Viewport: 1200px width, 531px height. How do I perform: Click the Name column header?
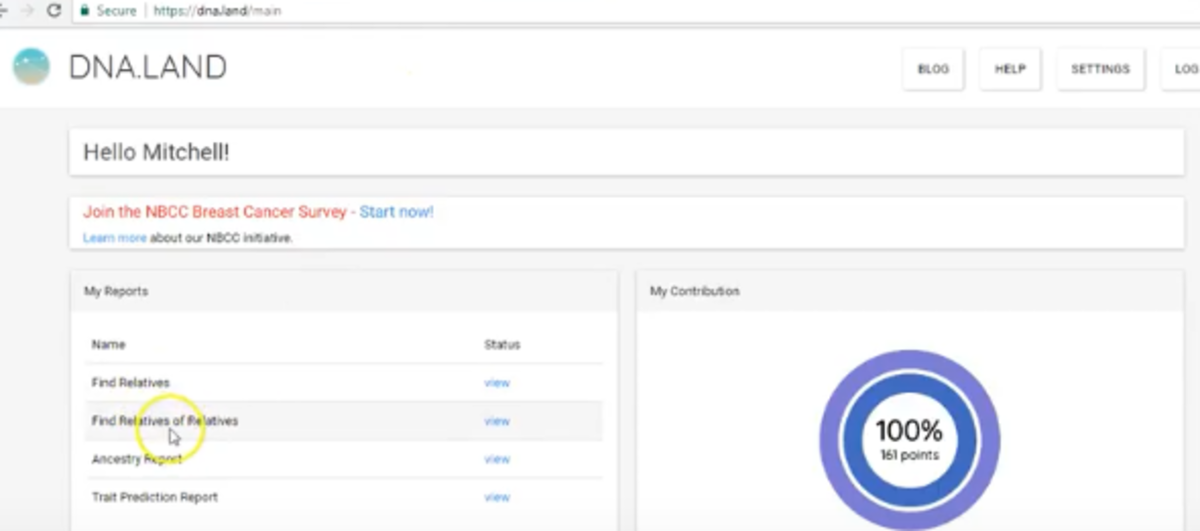108,345
